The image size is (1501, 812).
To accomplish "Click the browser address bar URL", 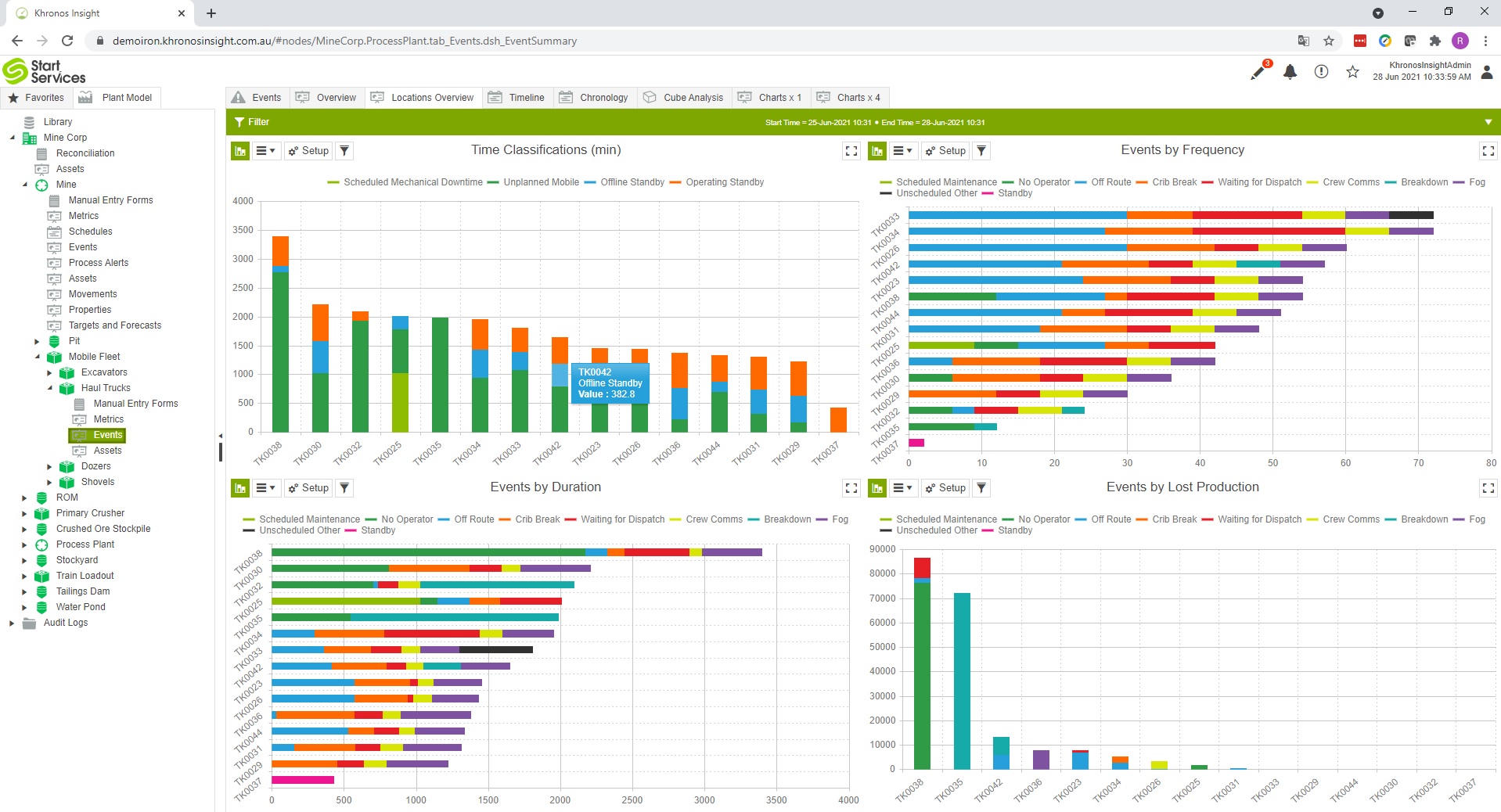I will tap(344, 41).
